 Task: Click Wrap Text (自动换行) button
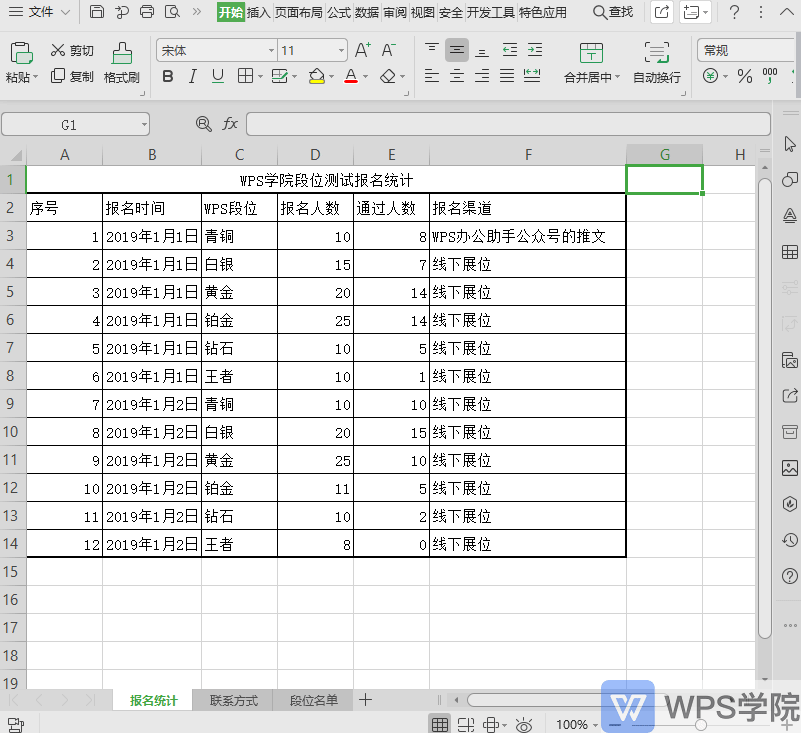tap(656, 63)
